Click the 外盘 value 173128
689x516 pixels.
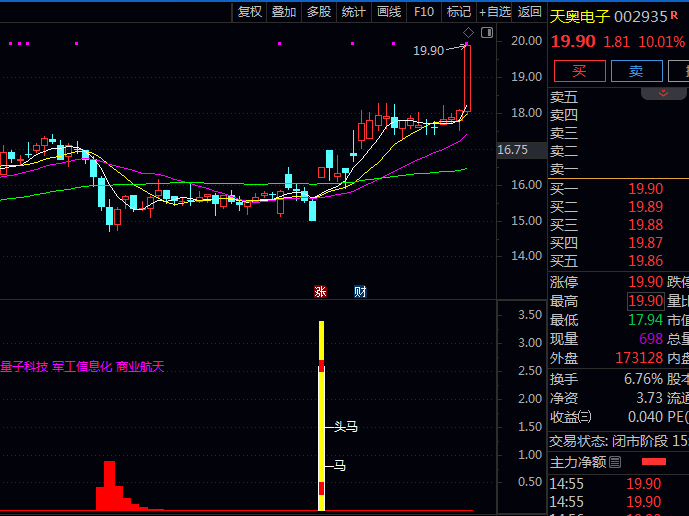[639, 358]
